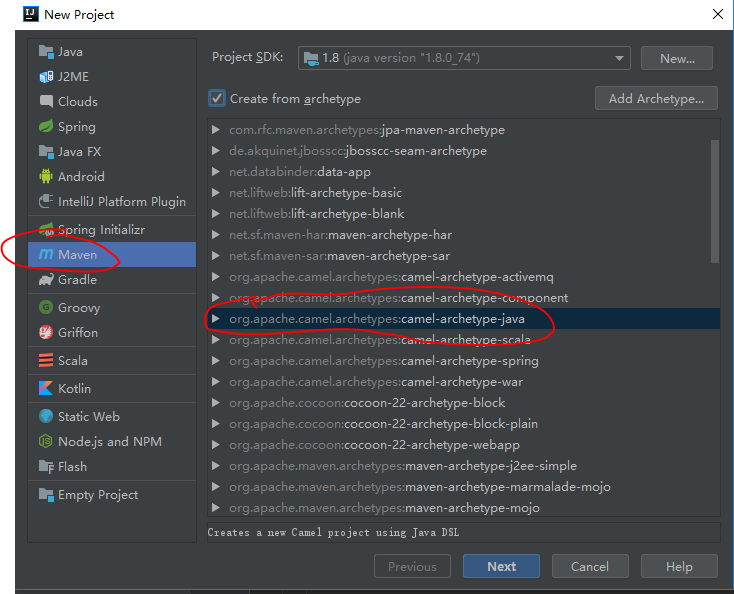Click the Java FX folder icon
The image size is (734, 594).
[x=46, y=151]
